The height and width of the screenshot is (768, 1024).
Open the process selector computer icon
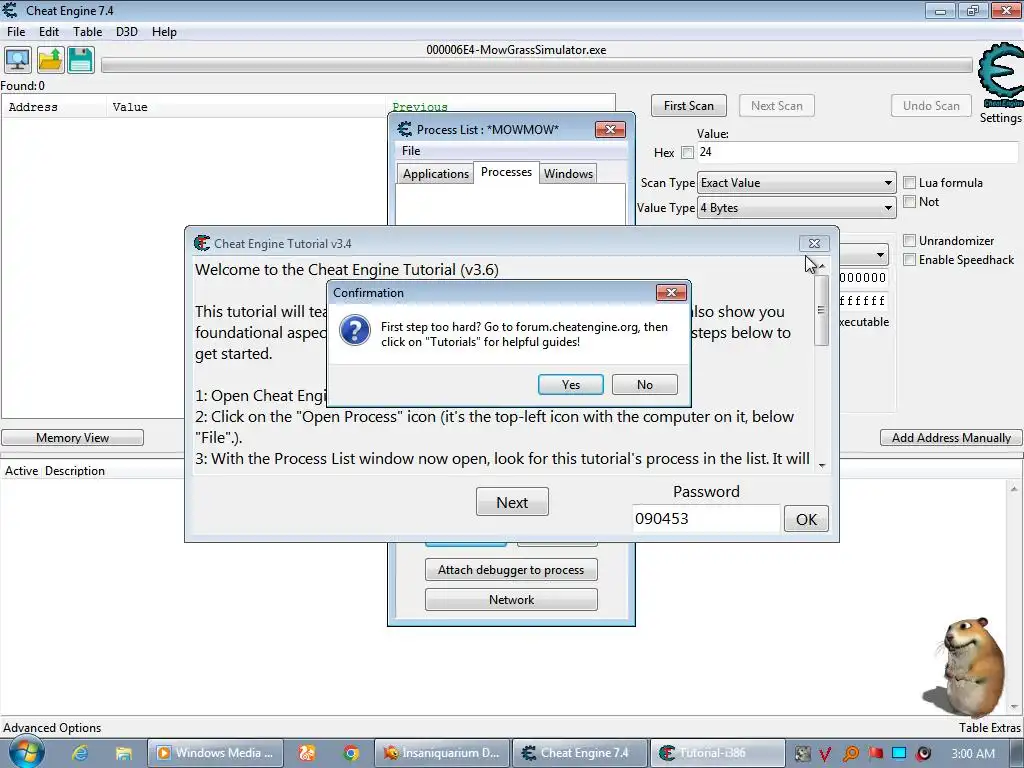tap(18, 60)
